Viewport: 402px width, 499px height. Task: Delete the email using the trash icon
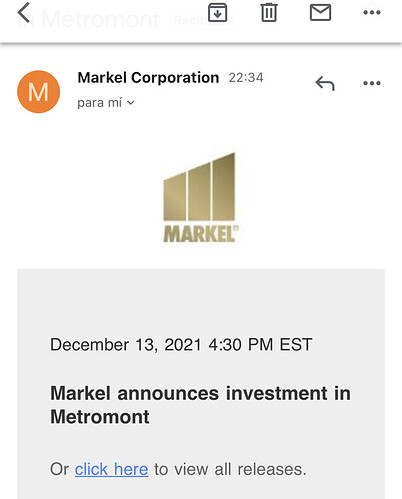pos(269,13)
